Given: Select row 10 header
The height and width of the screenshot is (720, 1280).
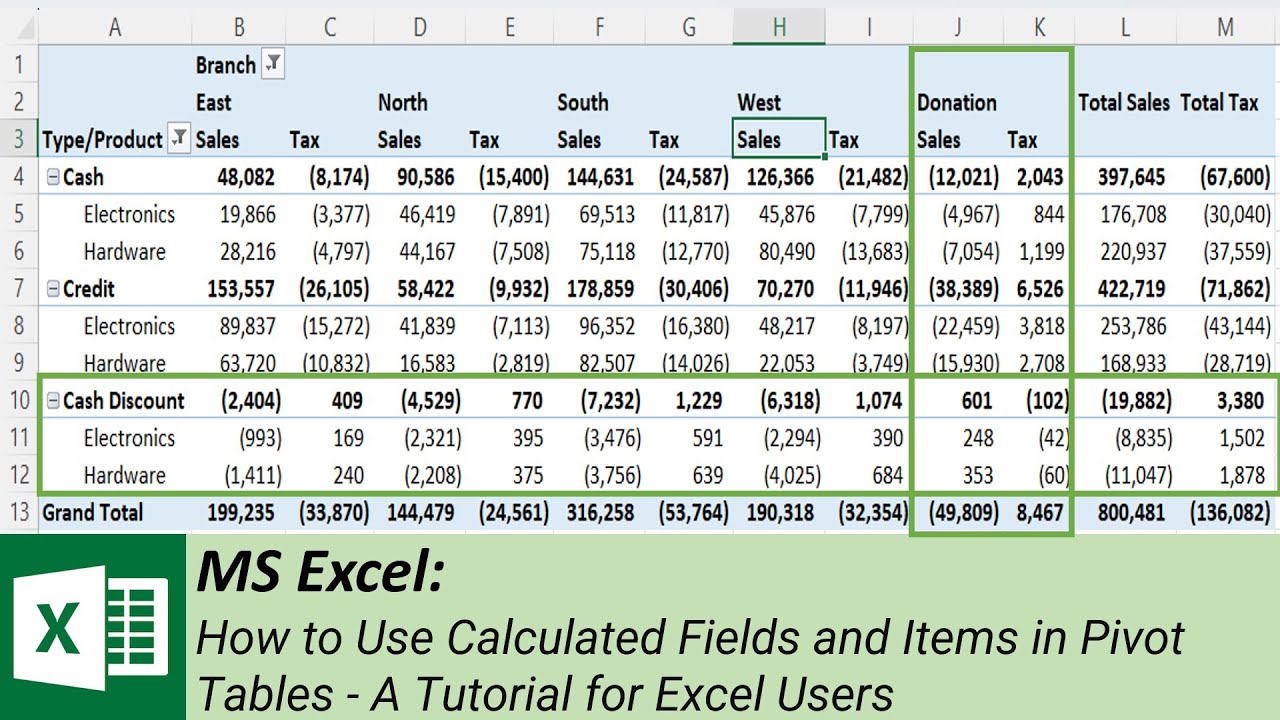Looking at the screenshot, I should (19, 401).
